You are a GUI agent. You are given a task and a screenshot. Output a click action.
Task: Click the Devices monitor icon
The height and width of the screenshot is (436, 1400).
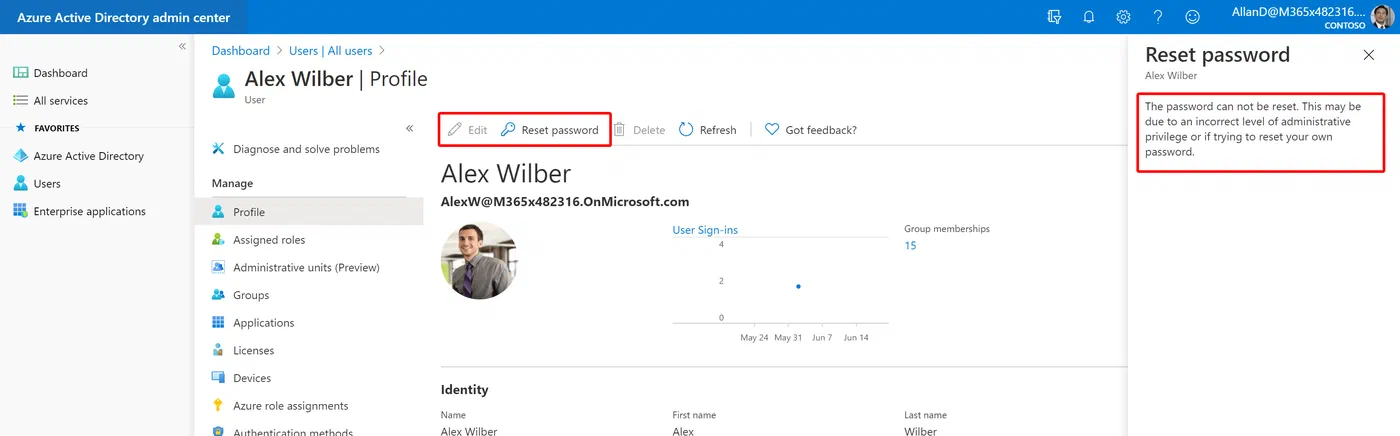(x=218, y=378)
